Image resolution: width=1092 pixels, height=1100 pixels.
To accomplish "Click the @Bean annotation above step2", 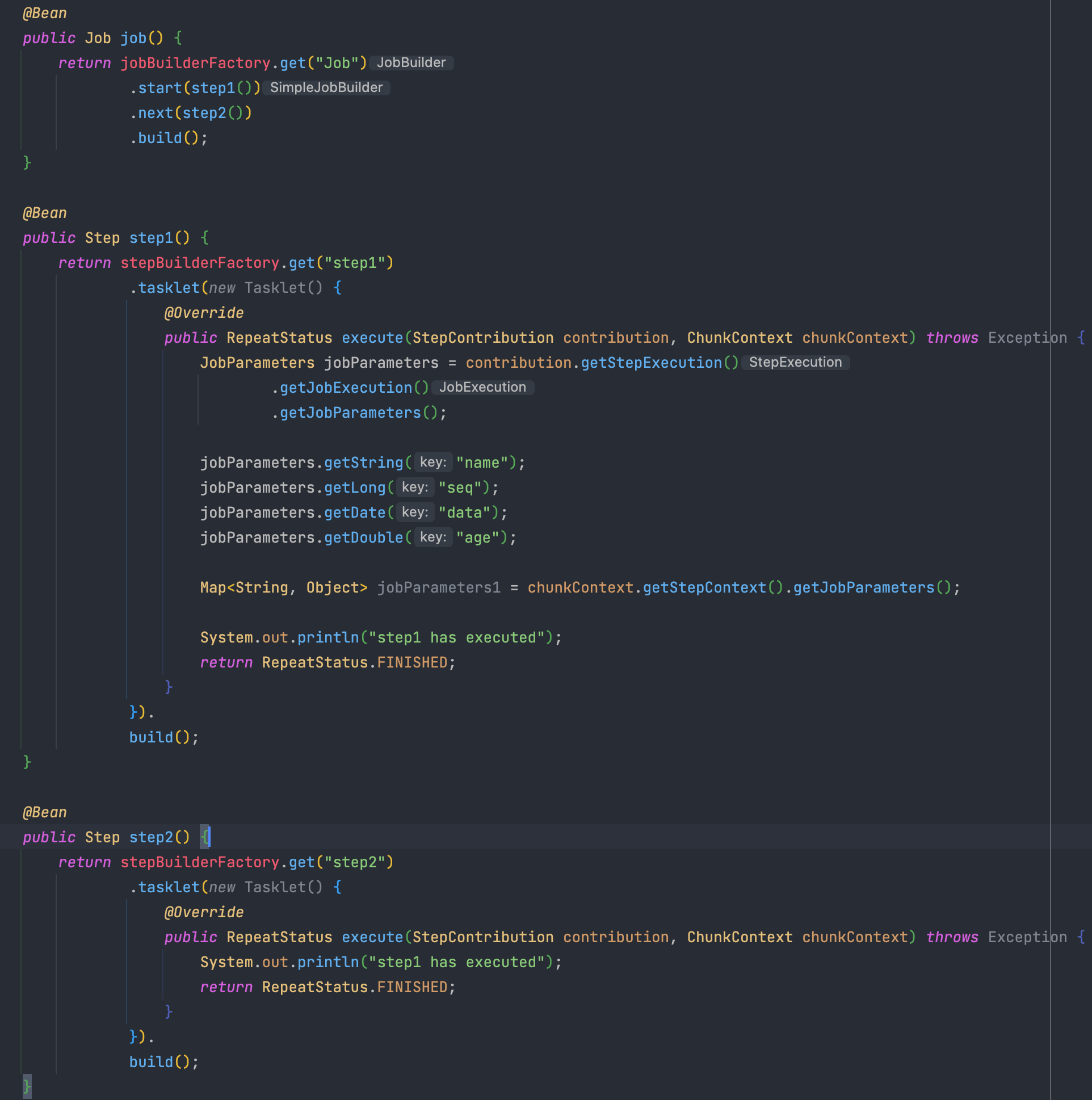I will (45, 812).
